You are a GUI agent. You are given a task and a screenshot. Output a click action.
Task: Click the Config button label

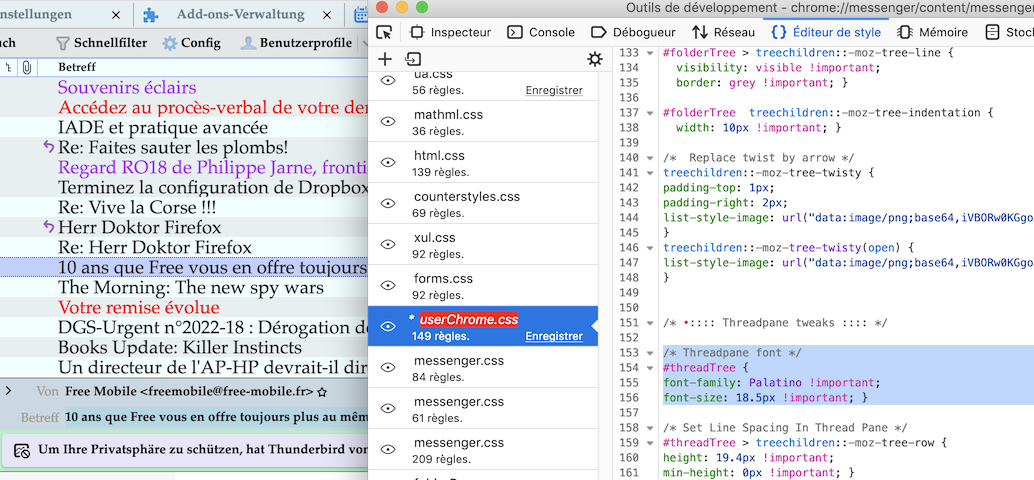pyautogui.click(x=200, y=44)
